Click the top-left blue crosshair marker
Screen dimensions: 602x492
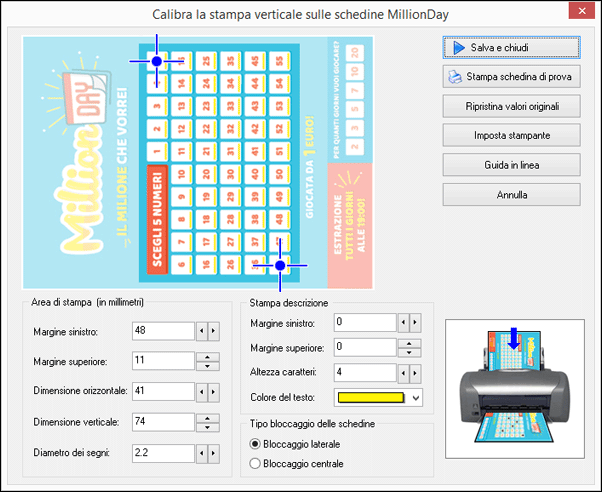pyautogui.click(x=157, y=61)
